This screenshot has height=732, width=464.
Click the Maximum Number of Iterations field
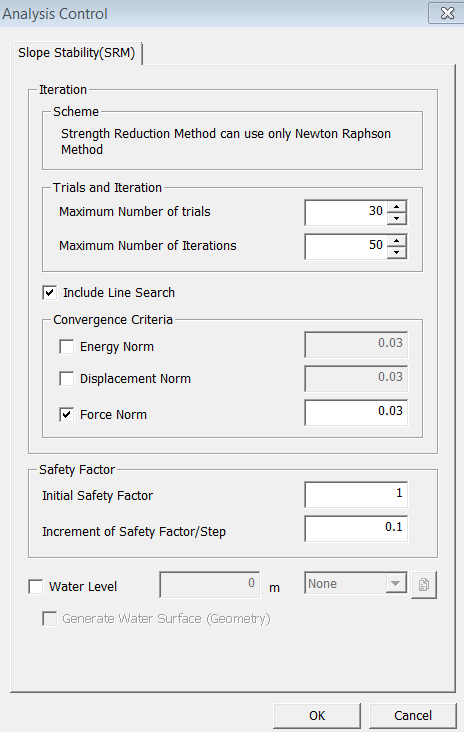(346, 246)
